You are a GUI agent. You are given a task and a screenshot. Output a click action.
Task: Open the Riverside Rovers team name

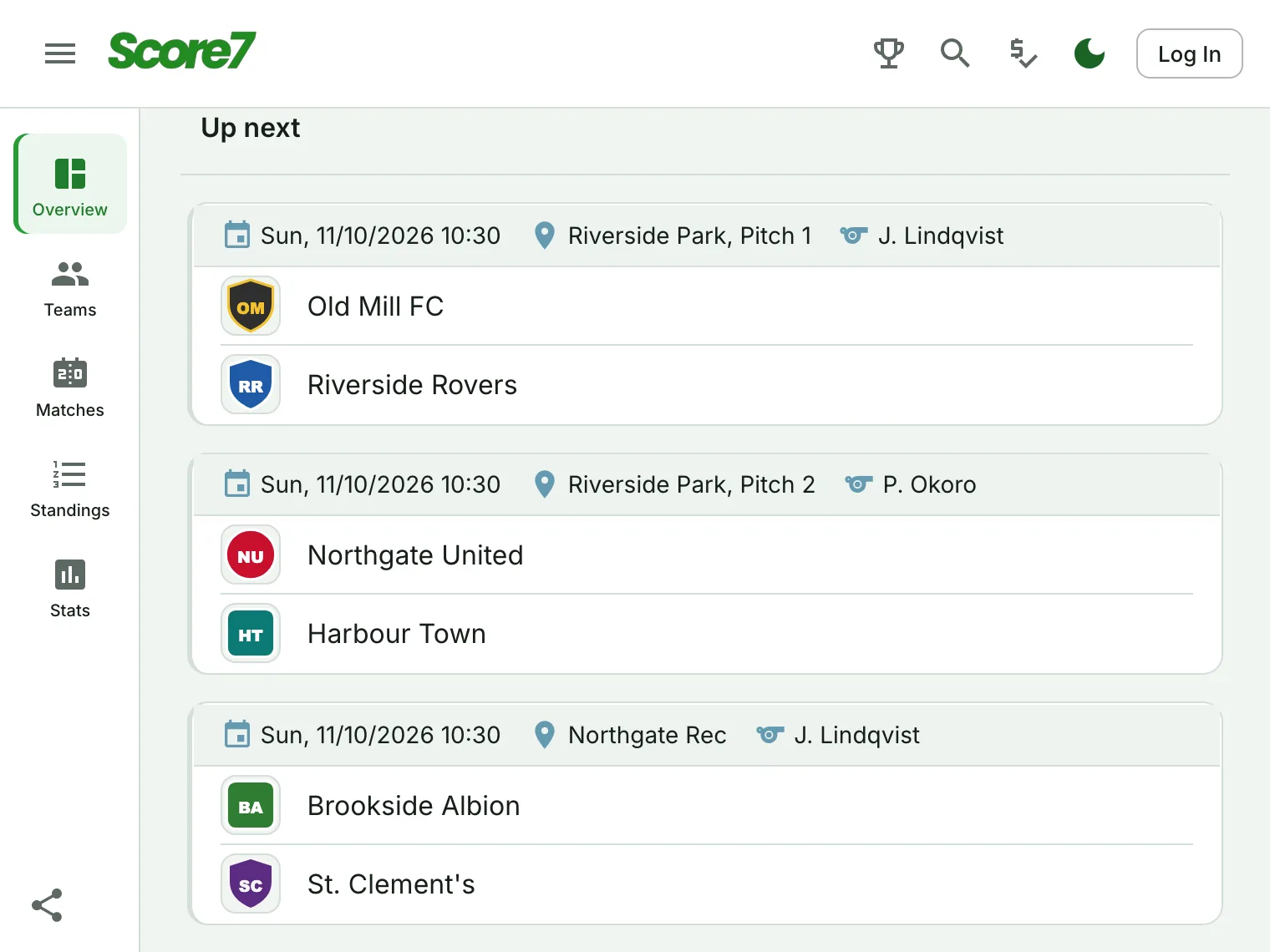(x=412, y=385)
